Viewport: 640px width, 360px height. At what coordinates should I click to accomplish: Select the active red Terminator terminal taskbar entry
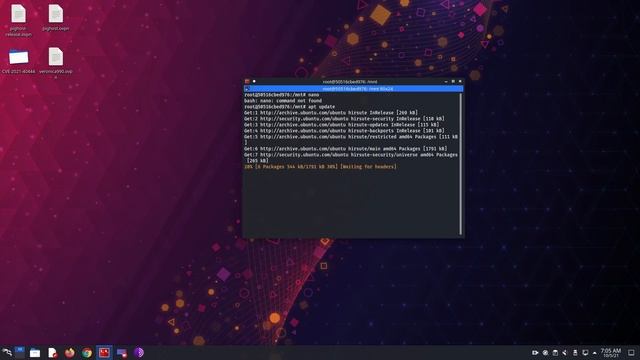pos(104,352)
